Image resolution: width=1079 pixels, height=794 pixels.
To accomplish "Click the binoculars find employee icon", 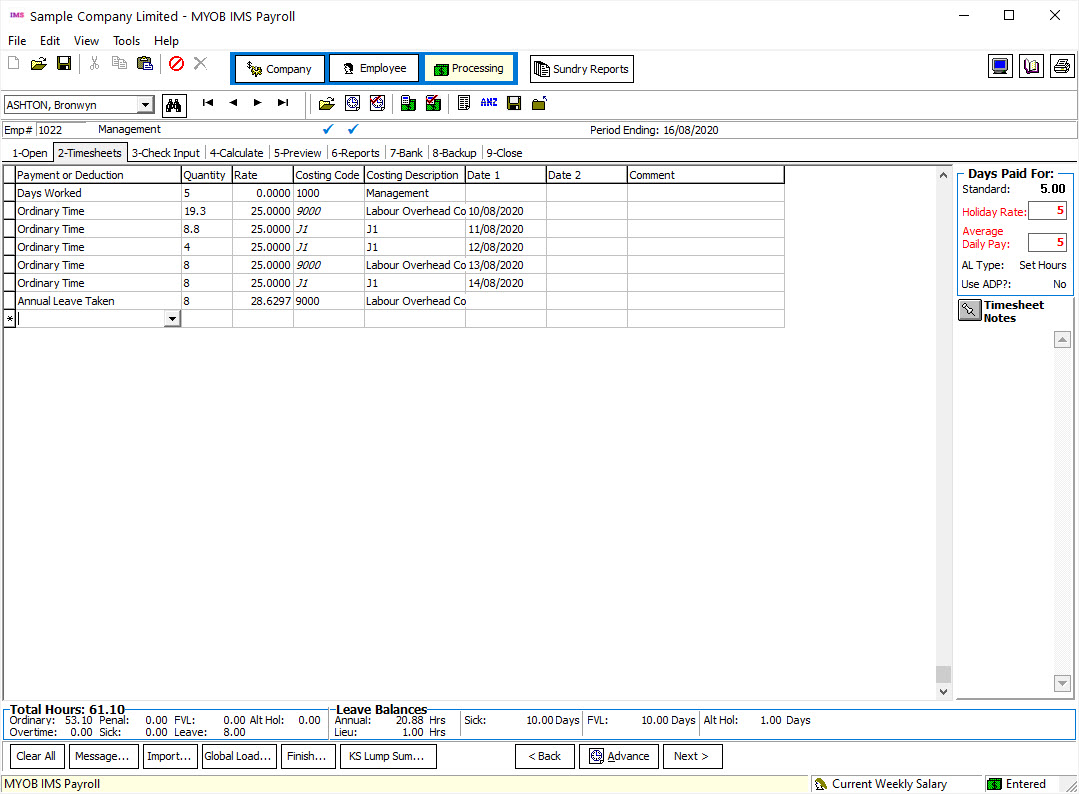I will 175,104.
